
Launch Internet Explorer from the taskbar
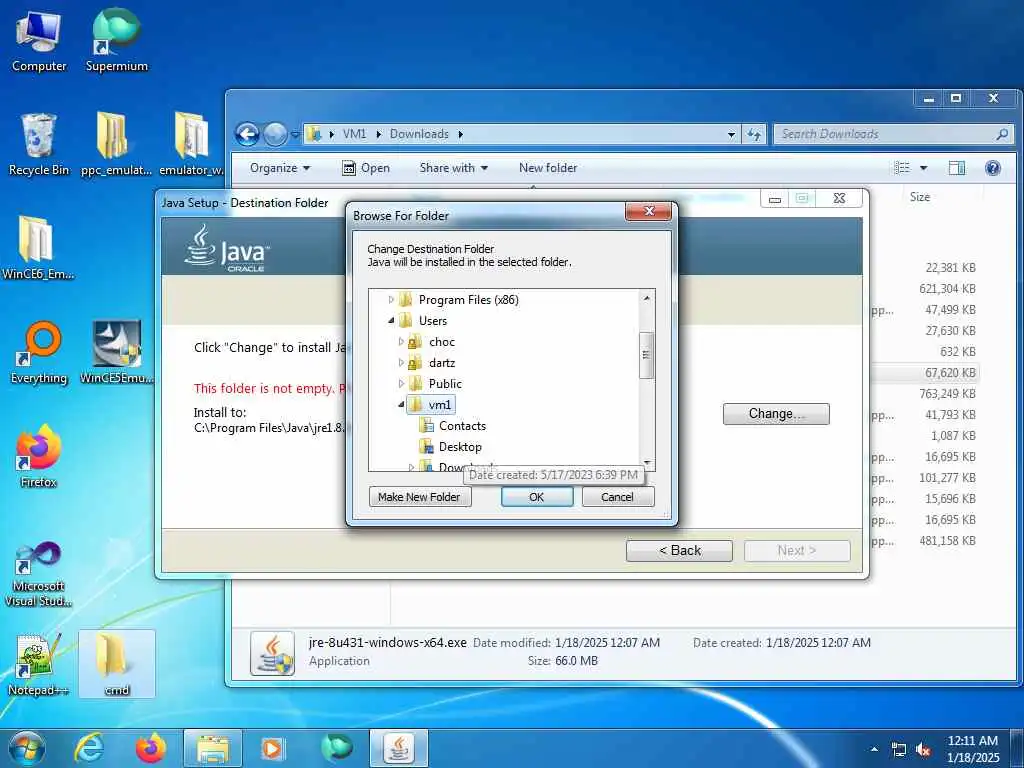[x=88, y=748]
